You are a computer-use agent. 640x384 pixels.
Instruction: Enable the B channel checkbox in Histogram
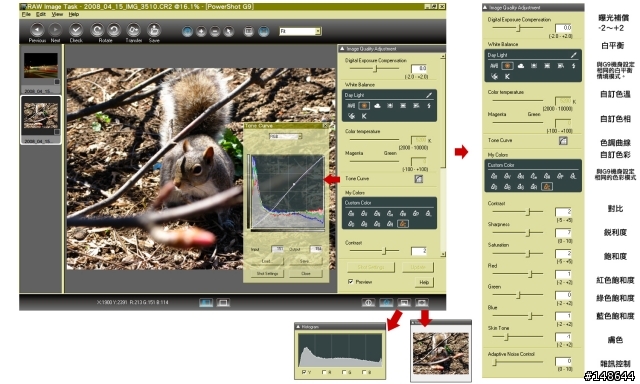pos(364,372)
